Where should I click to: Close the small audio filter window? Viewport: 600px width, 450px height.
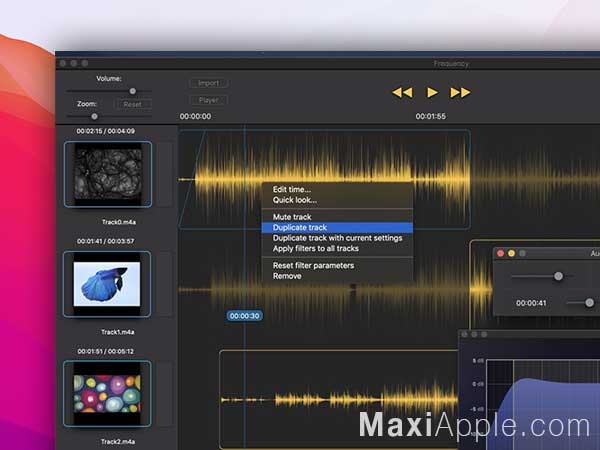click(501, 253)
